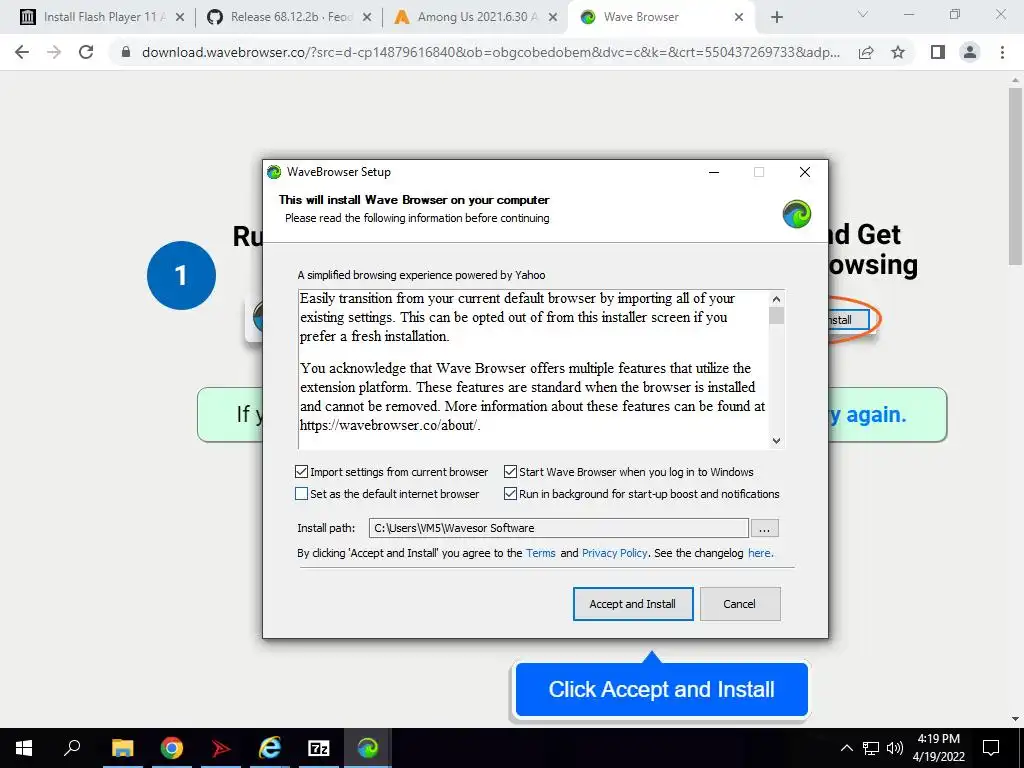This screenshot has width=1024, height=768.
Task: Enable Set as the default internet browser
Action: pos(301,494)
